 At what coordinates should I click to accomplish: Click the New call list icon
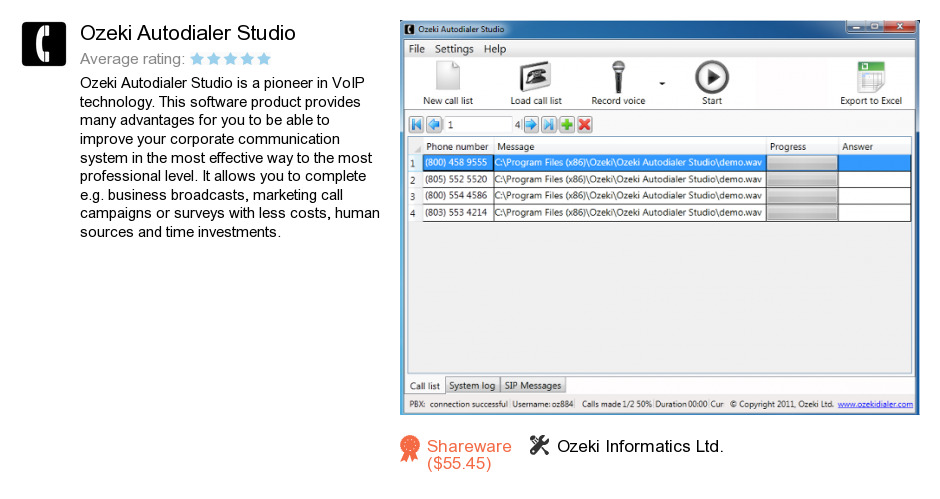pos(448,77)
